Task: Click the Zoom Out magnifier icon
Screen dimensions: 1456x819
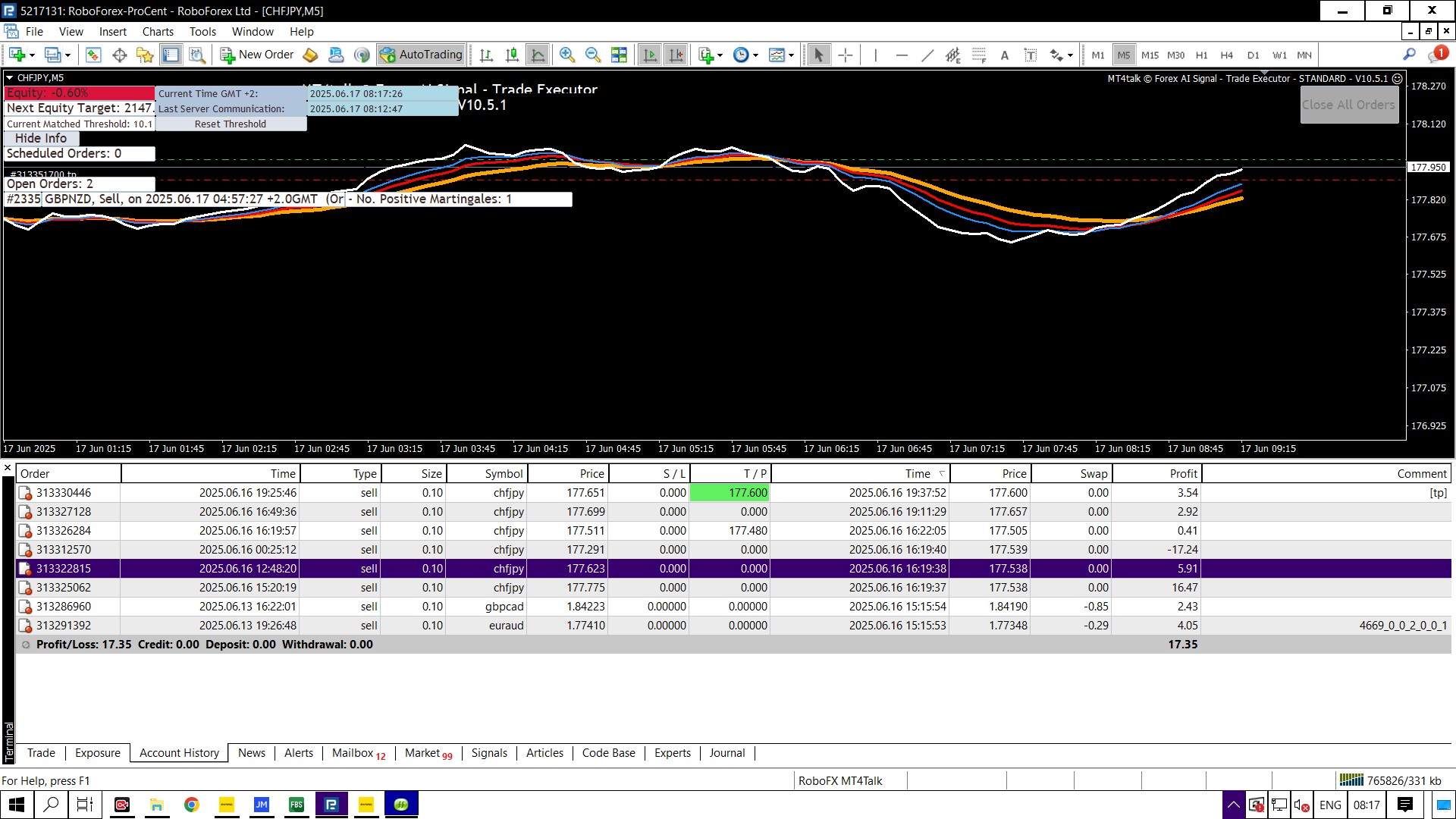Action: (593, 55)
